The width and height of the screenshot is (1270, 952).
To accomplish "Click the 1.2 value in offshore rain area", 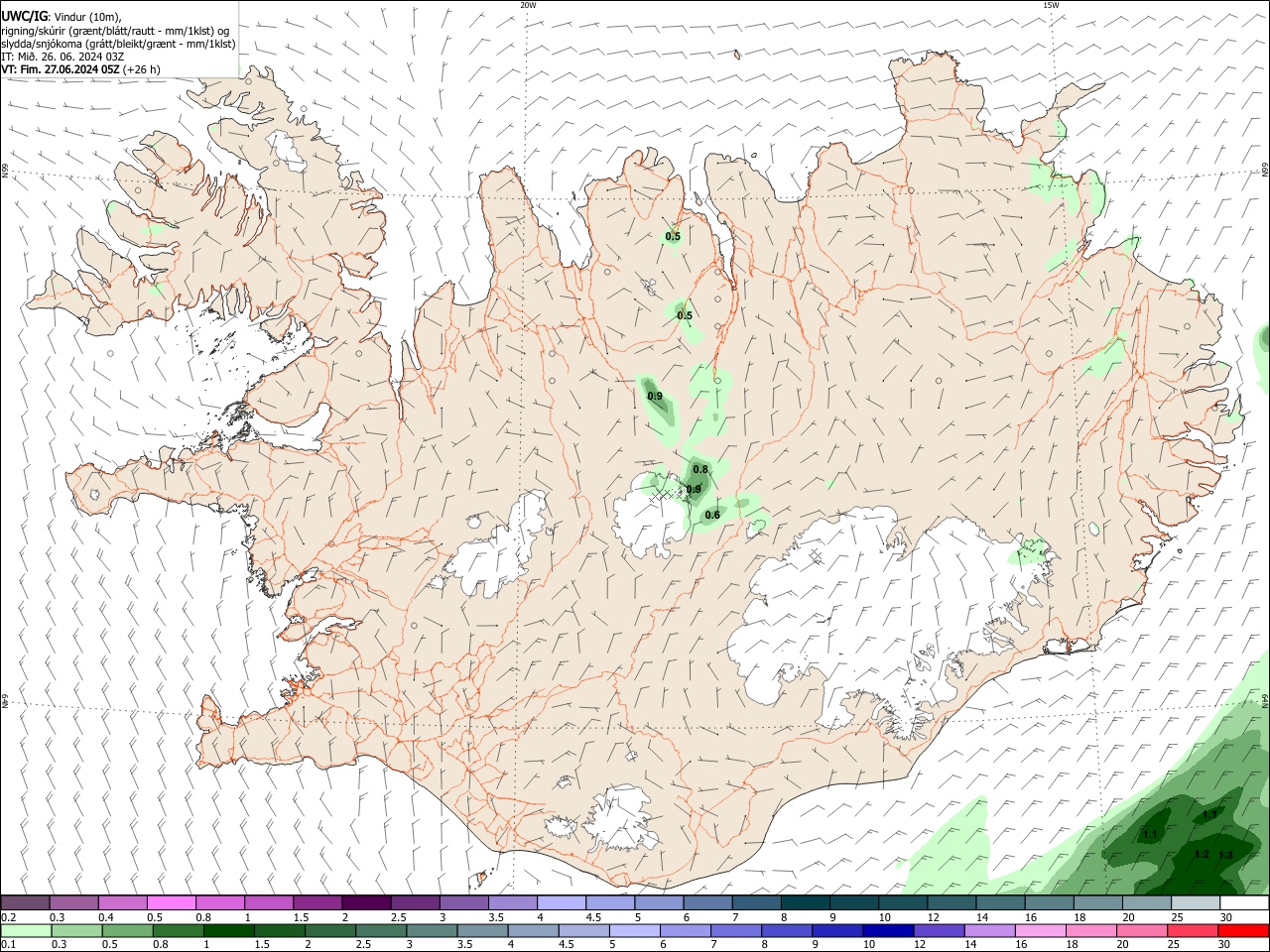I will click(x=1202, y=854).
